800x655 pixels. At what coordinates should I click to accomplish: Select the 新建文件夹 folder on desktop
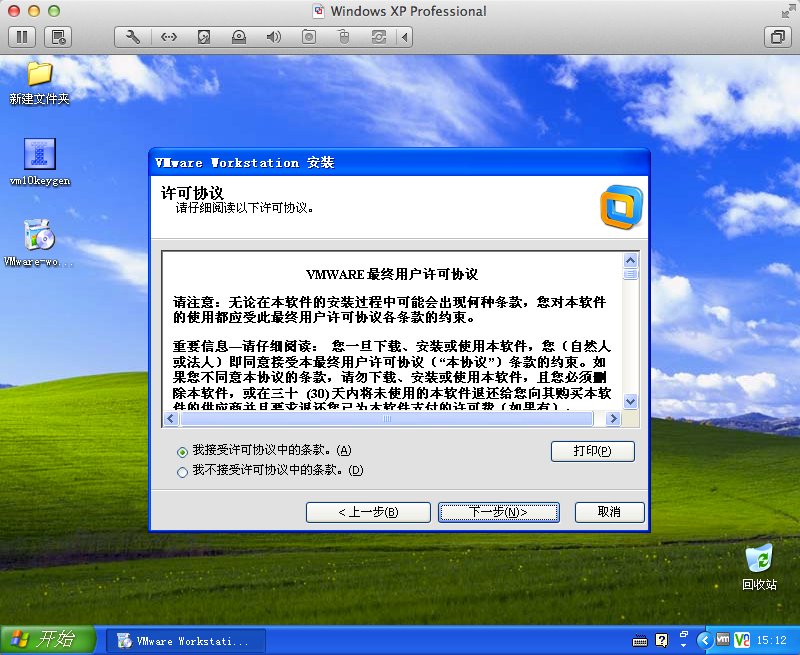pyautogui.click(x=39, y=84)
